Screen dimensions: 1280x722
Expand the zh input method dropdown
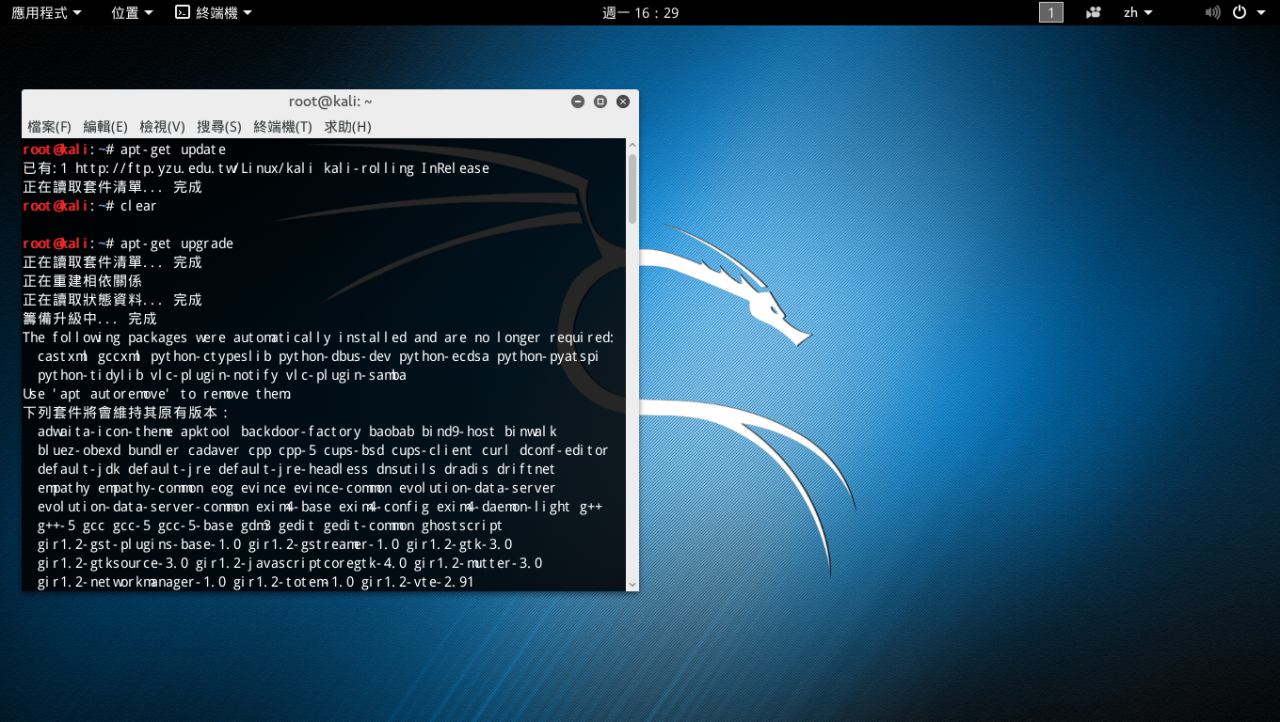tap(1137, 12)
